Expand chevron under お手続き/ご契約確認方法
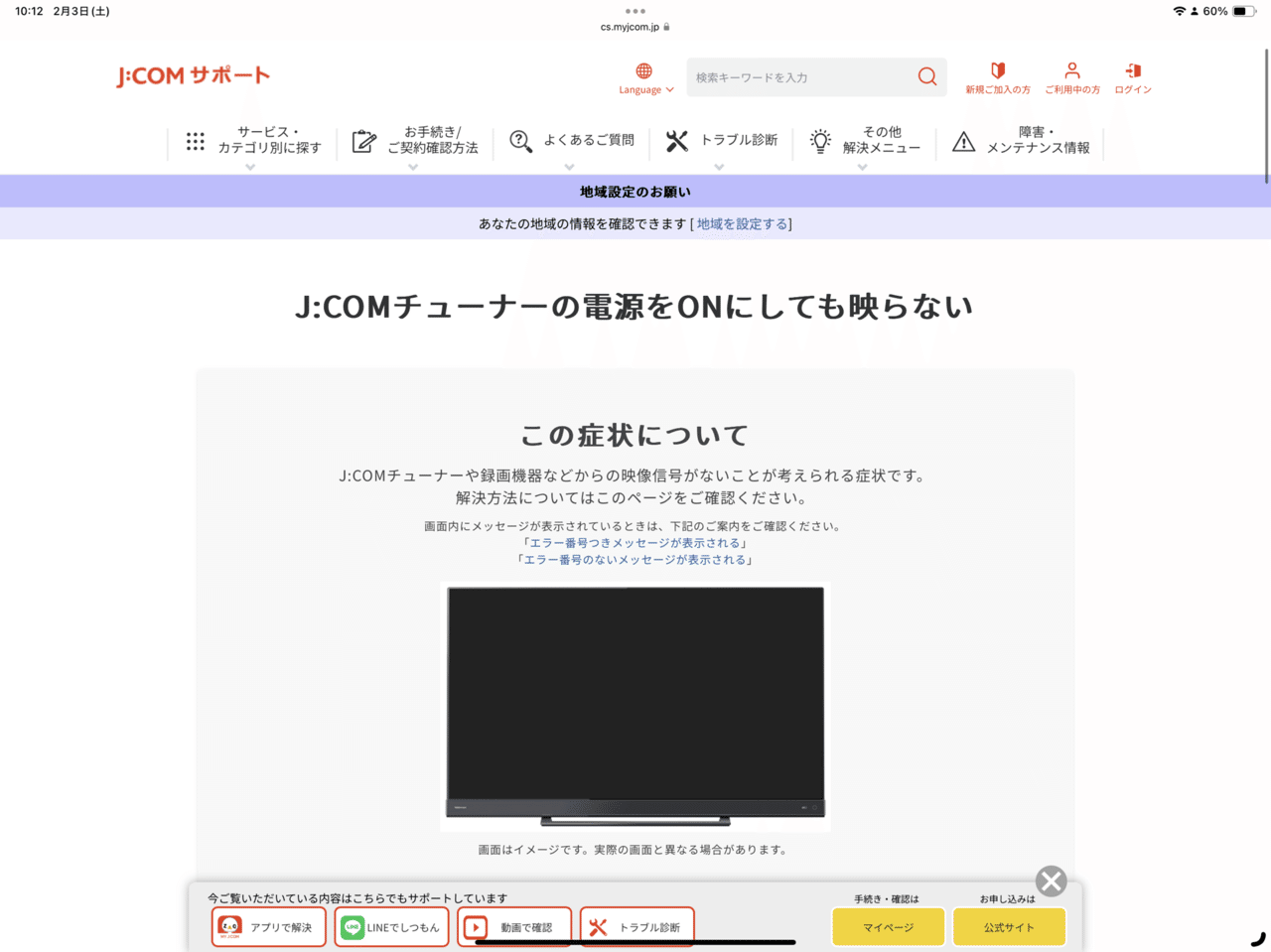The height and width of the screenshot is (952, 1271). pos(413,167)
